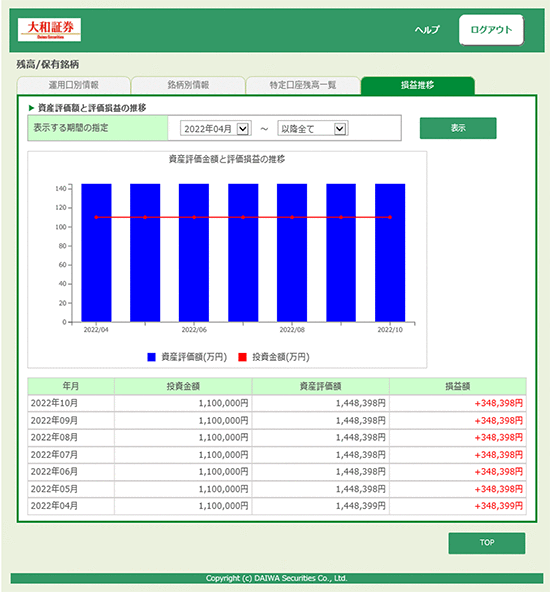
Task: Click the chart title 資産評価金額と評価損益の推移
Action: [x=227, y=159]
